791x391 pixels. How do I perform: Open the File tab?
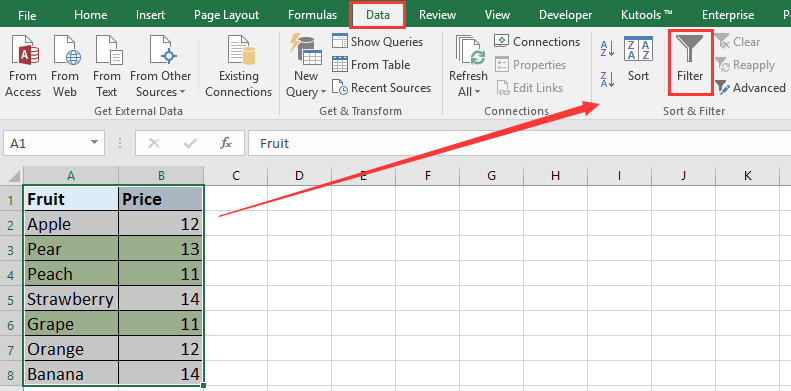coord(27,15)
